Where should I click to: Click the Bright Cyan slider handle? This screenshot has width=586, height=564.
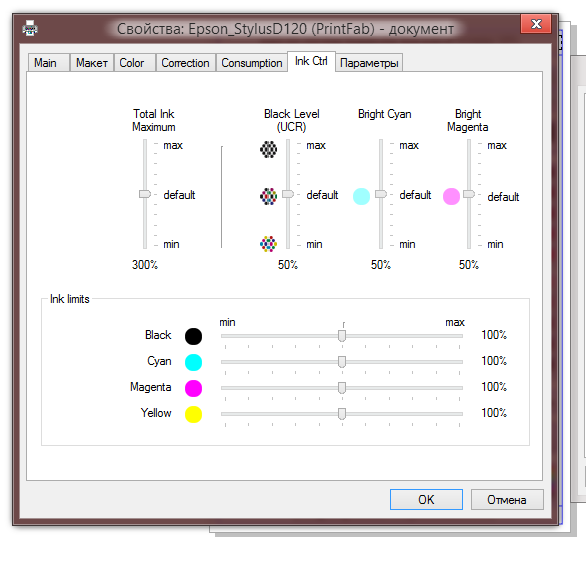click(x=381, y=194)
